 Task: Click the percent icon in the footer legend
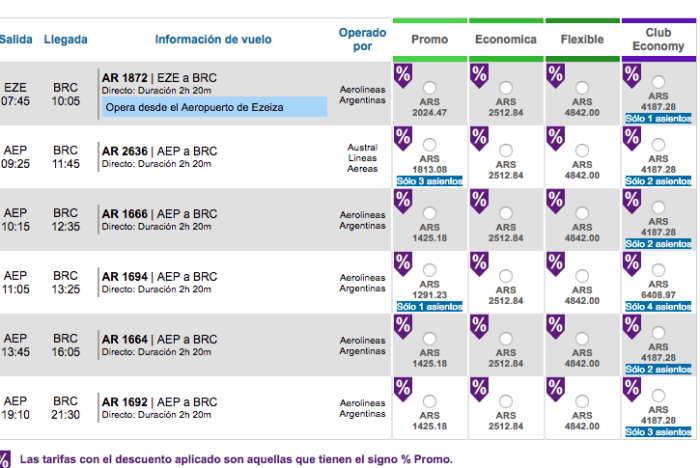pos(5,459)
